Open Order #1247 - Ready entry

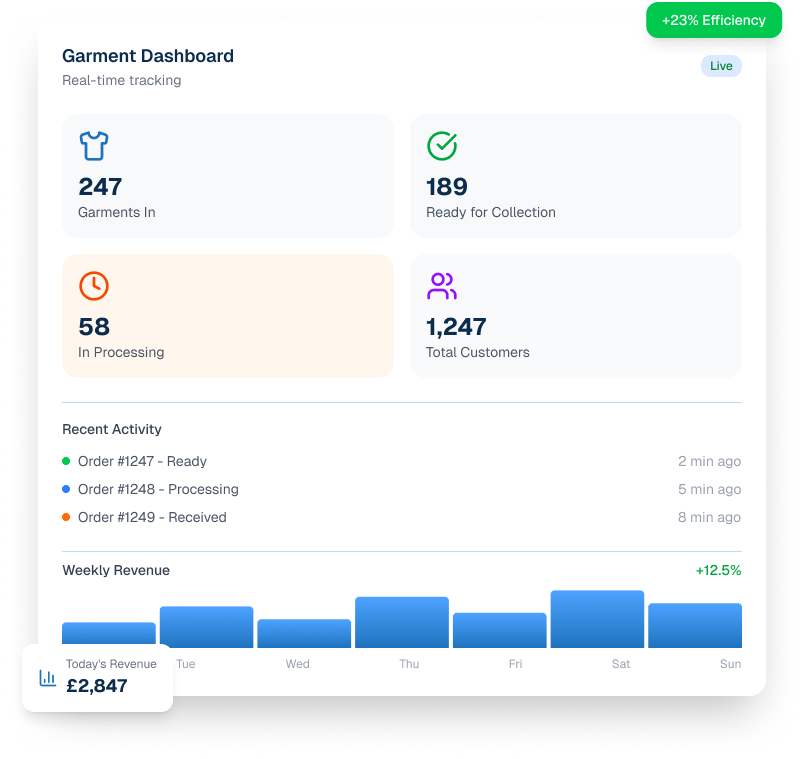pos(142,461)
